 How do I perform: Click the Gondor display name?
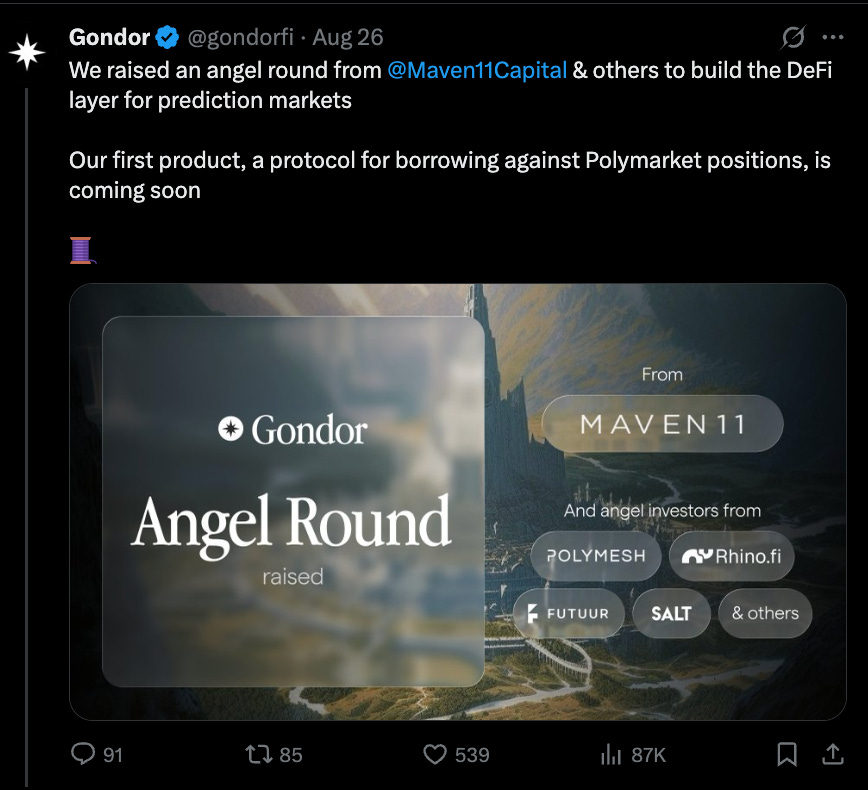tap(109, 38)
